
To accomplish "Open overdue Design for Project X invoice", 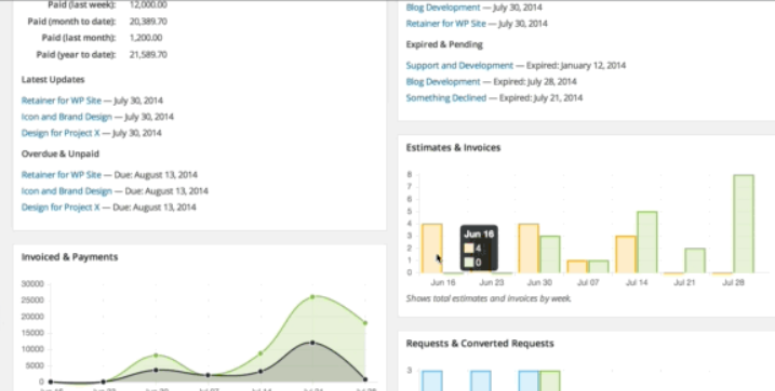I will tap(60, 207).
